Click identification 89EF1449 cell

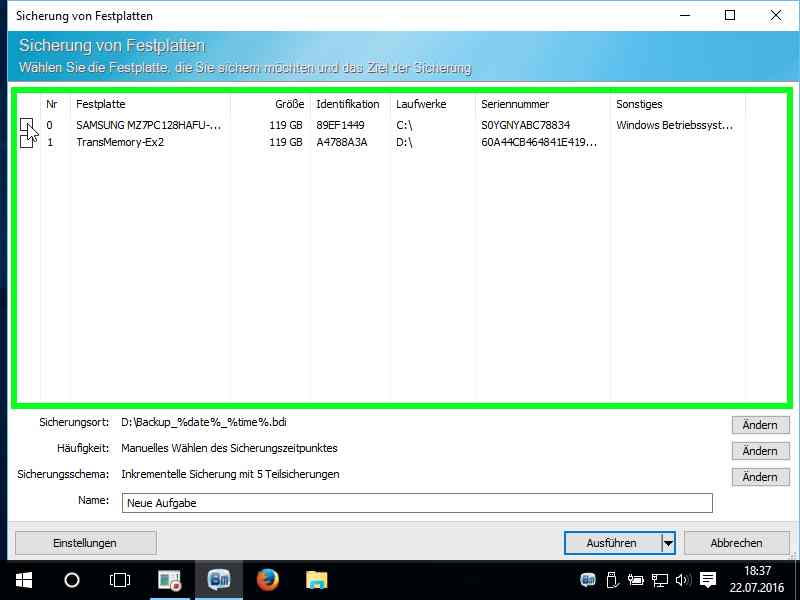pos(340,125)
